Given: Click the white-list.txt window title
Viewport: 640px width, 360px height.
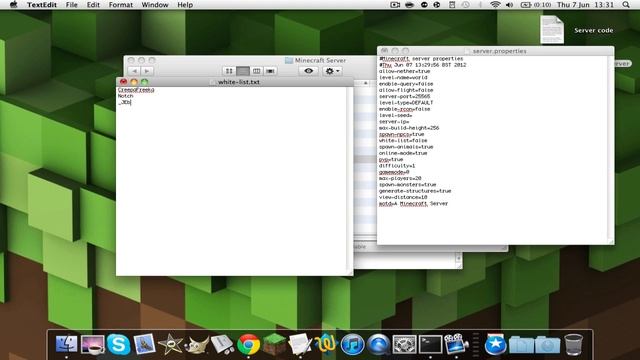Looking at the screenshot, I should pyautogui.click(x=239, y=82).
